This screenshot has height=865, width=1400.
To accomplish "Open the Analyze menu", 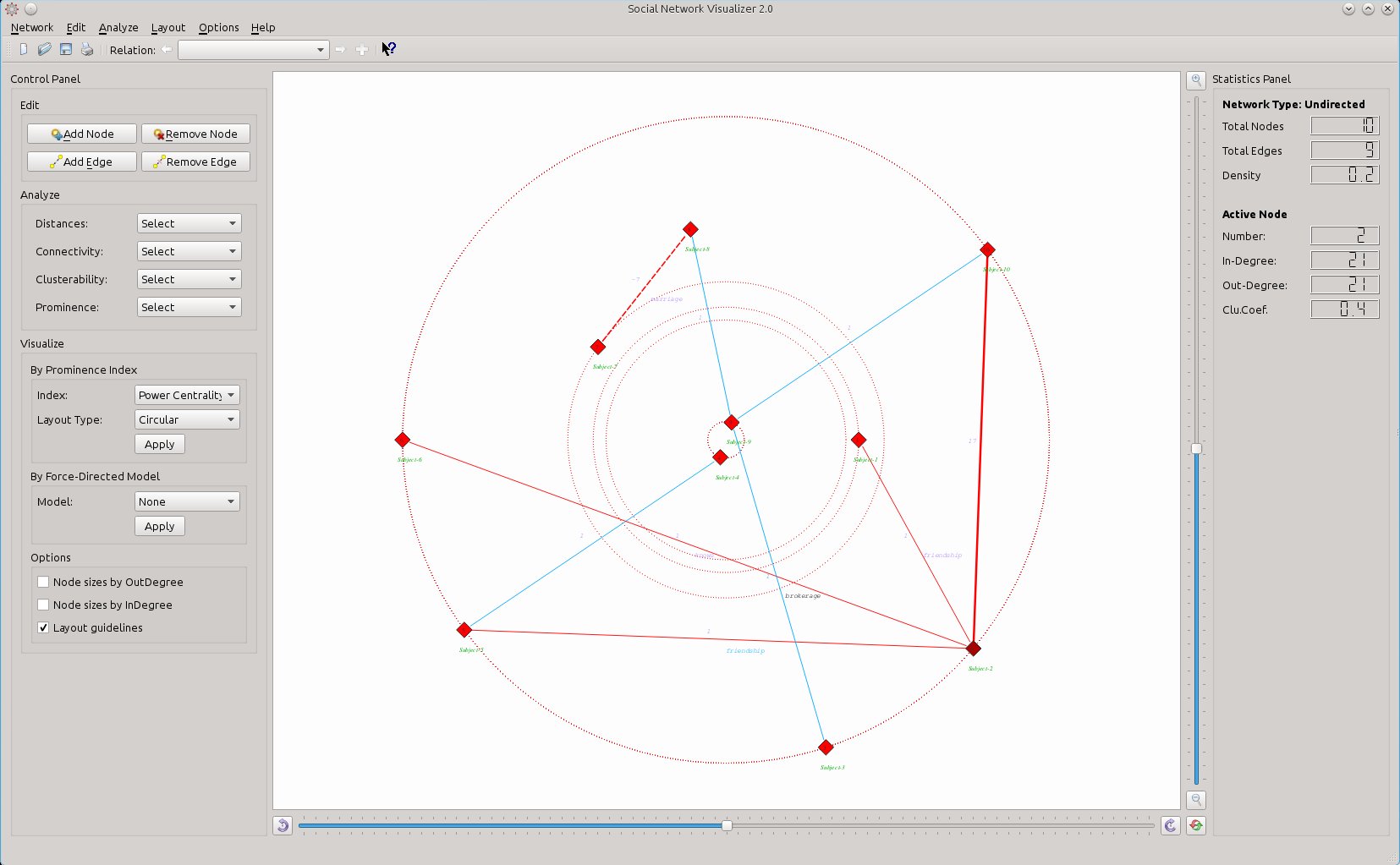I will coord(118,27).
